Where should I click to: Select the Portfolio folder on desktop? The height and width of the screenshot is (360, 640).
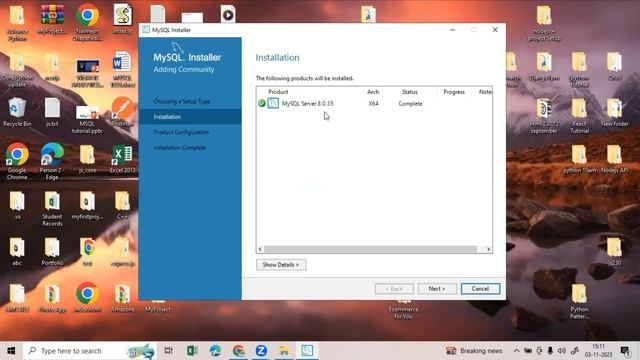52,252
